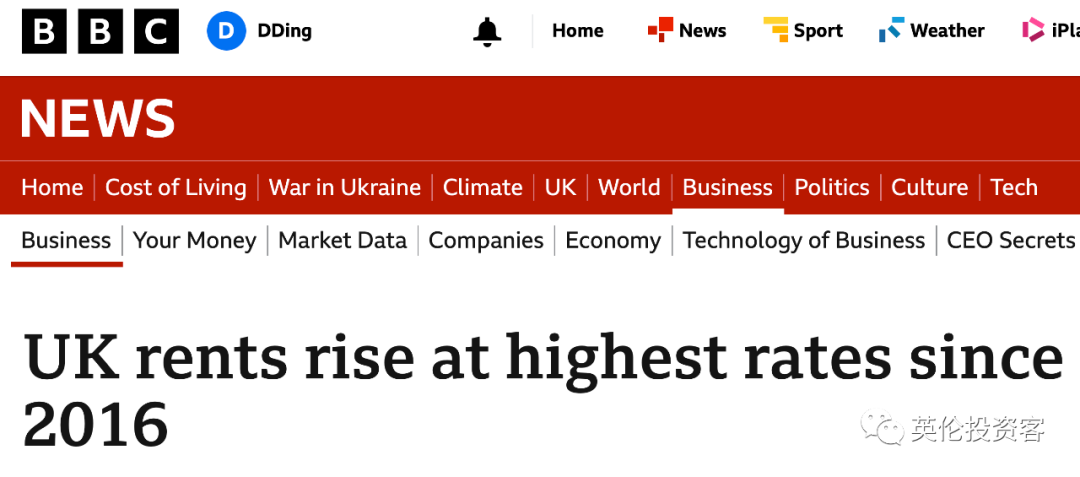This screenshot has width=1080, height=477.
Task: Switch to the Economy sub-tab
Action: point(613,240)
